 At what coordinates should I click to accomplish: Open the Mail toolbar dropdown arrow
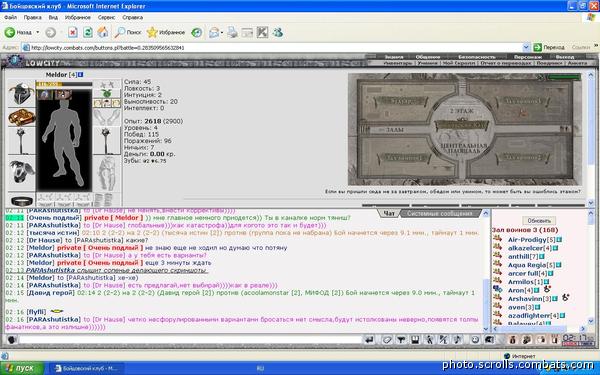tap(222, 33)
